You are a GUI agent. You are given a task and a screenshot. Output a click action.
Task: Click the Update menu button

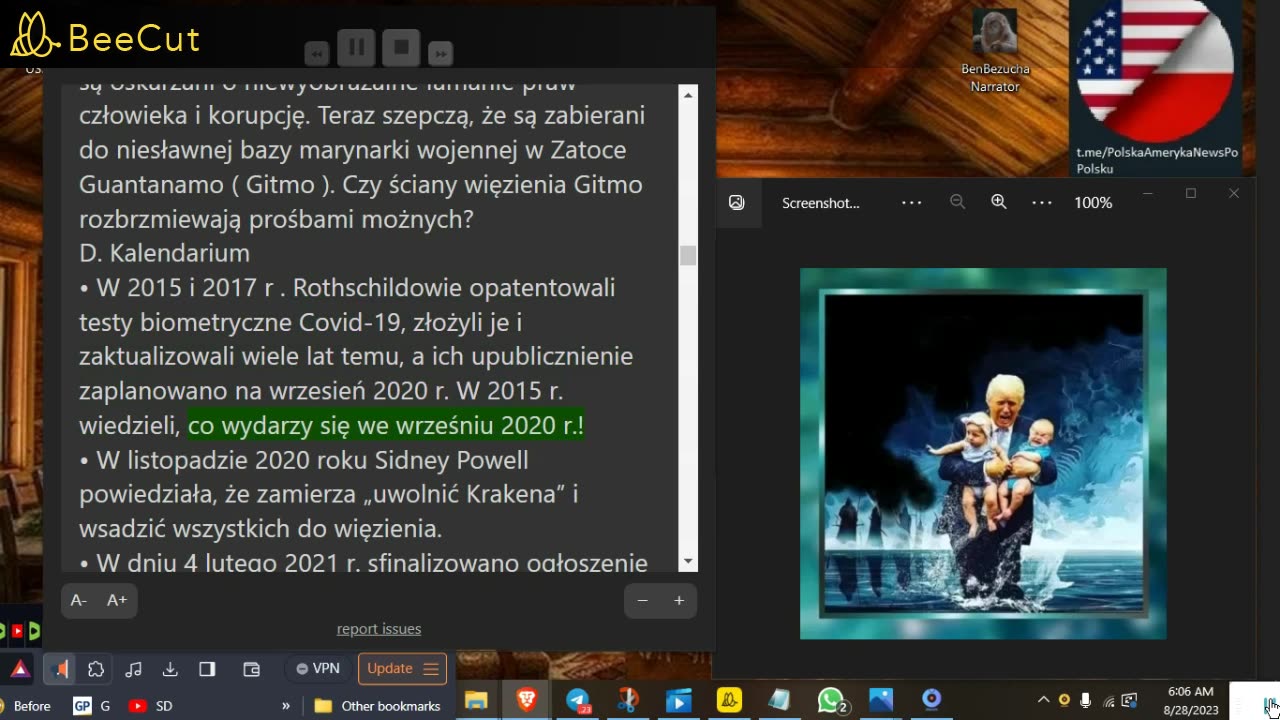point(402,668)
